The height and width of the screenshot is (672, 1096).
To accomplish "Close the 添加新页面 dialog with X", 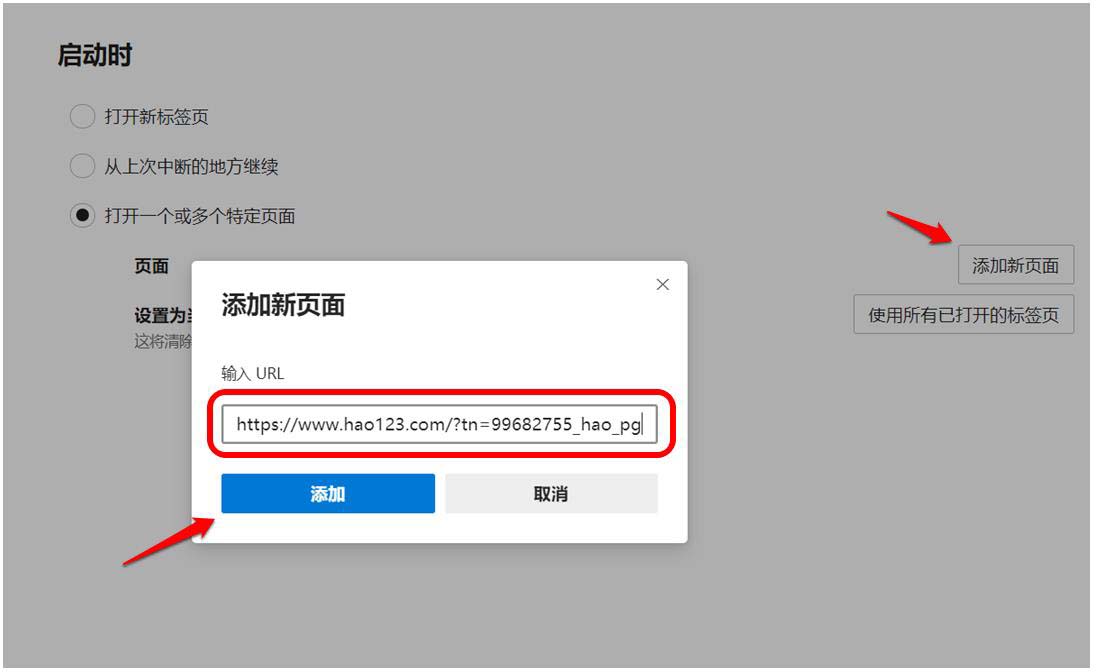I will [x=662, y=285].
